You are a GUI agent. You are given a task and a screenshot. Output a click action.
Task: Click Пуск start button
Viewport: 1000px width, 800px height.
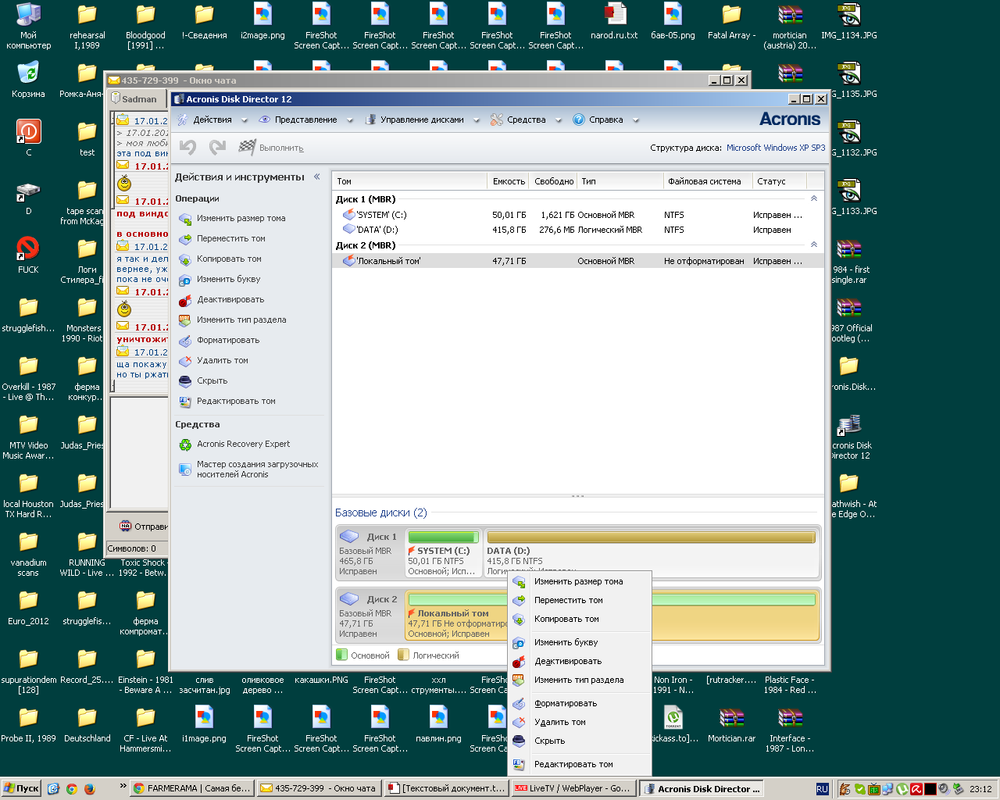tap(21, 789)
